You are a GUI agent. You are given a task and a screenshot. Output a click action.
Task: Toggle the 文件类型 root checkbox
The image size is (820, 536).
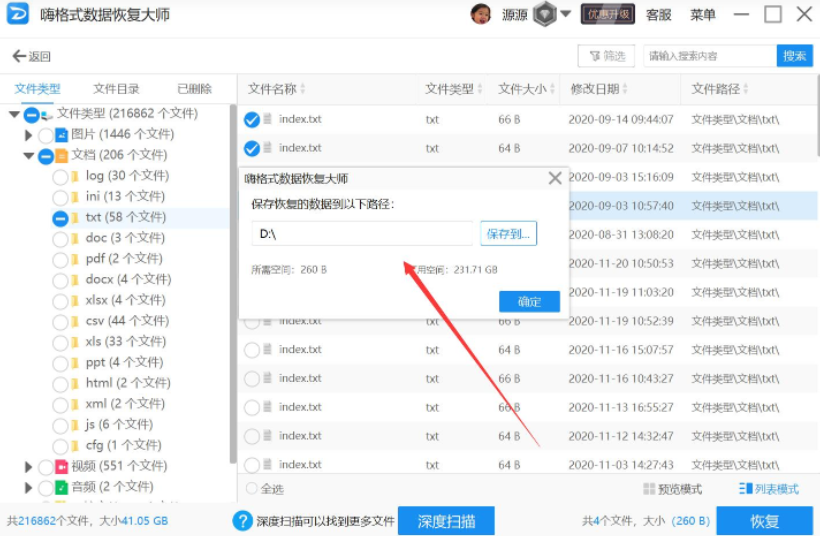pos(31,115)
